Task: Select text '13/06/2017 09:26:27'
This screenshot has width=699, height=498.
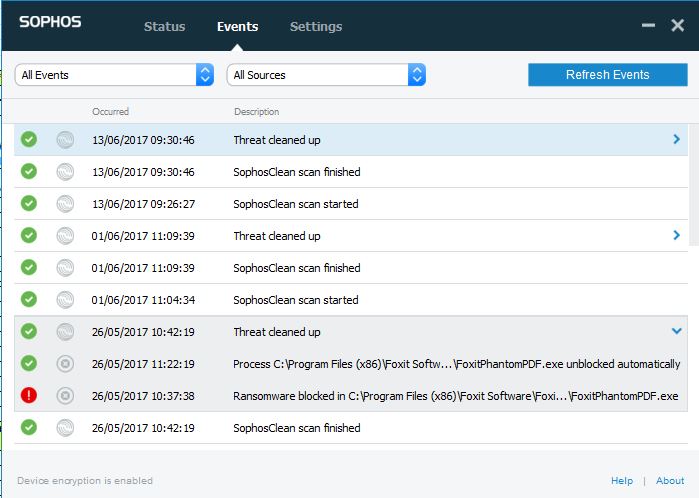Action: (x=144, y=204)
